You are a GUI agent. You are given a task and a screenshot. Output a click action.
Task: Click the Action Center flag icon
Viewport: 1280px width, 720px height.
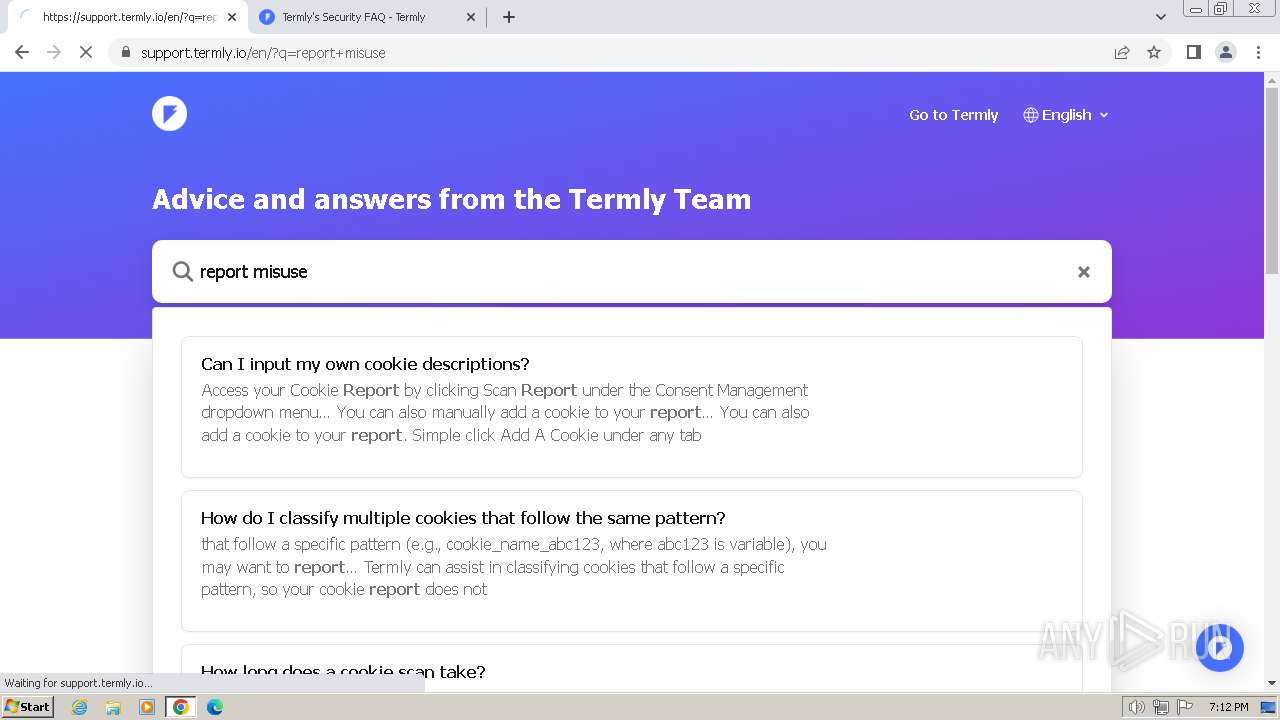point(1185,707)
